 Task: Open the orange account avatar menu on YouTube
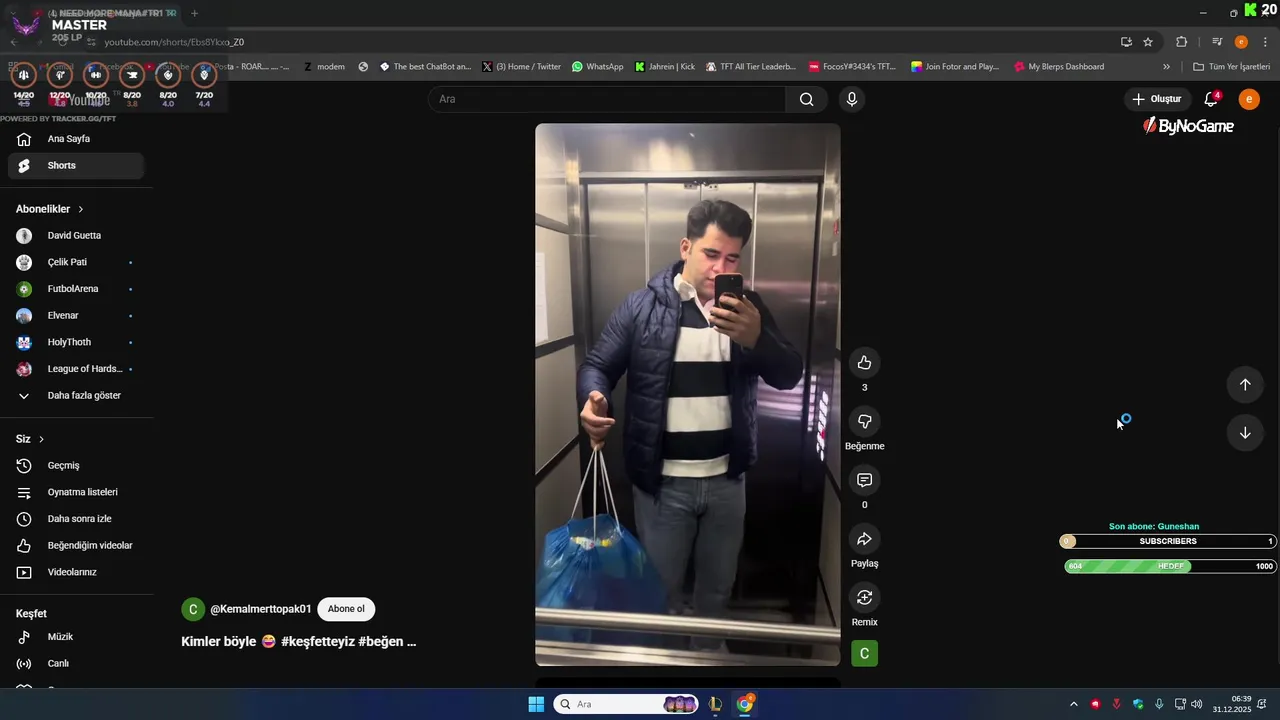tap(1249, 99)
